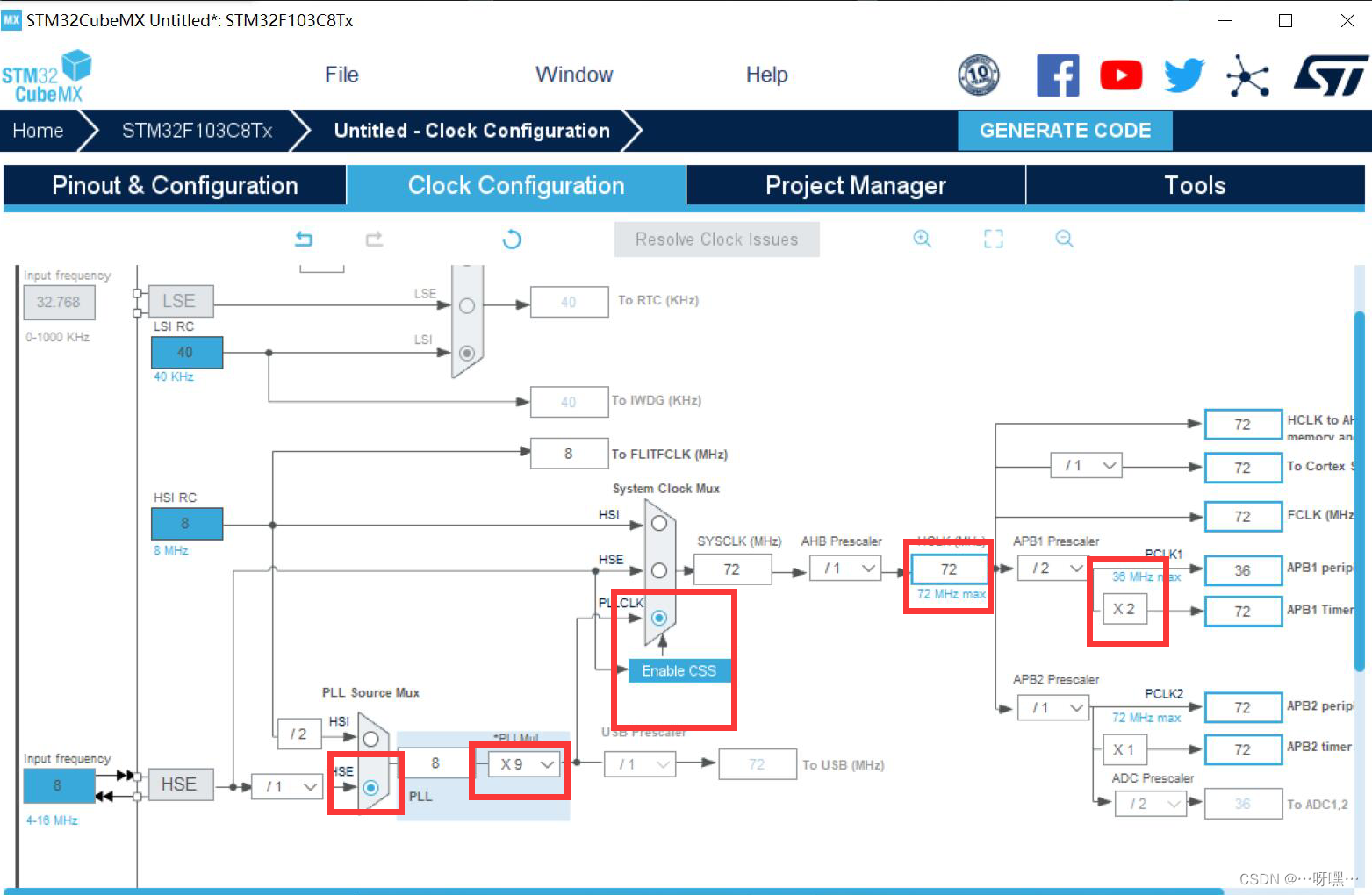Open the HSE divider /1 dropdown
The height and width of the screenshot is (895, 1372).
point(287,787)
